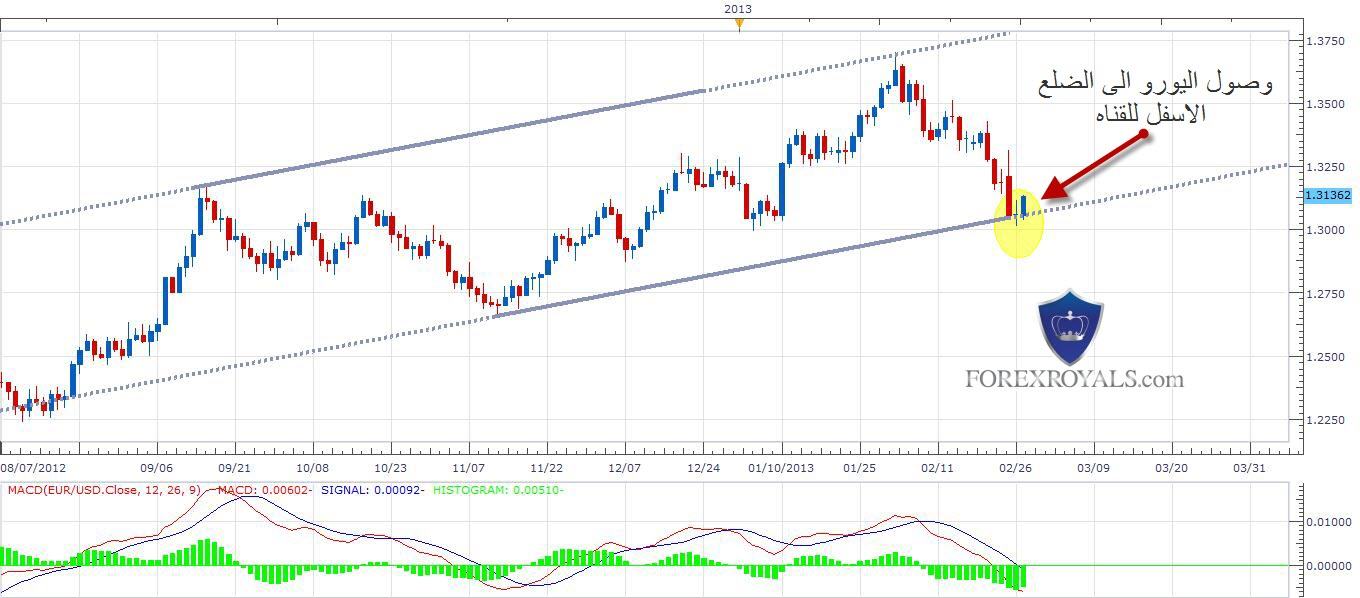Click the 09/21 date label

(234, 467)
